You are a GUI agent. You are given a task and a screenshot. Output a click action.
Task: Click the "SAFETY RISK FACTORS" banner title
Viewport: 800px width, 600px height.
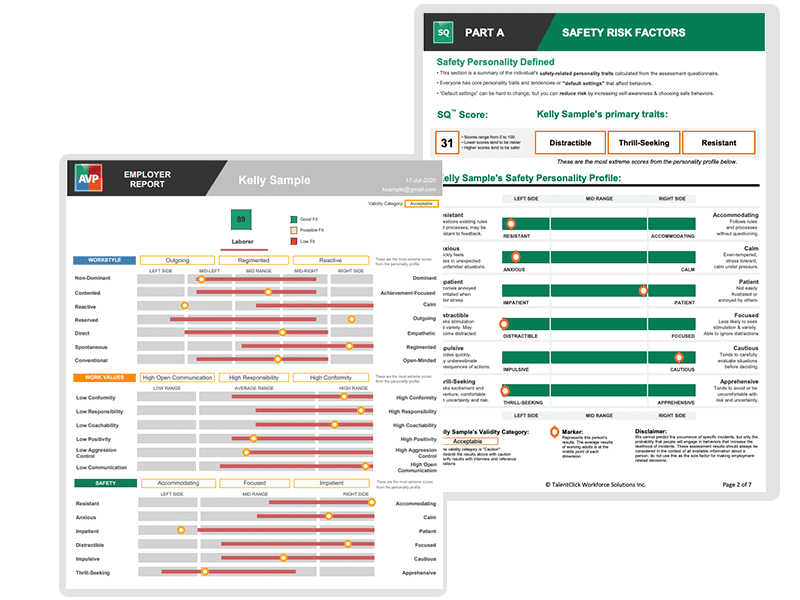coord(623,33)
